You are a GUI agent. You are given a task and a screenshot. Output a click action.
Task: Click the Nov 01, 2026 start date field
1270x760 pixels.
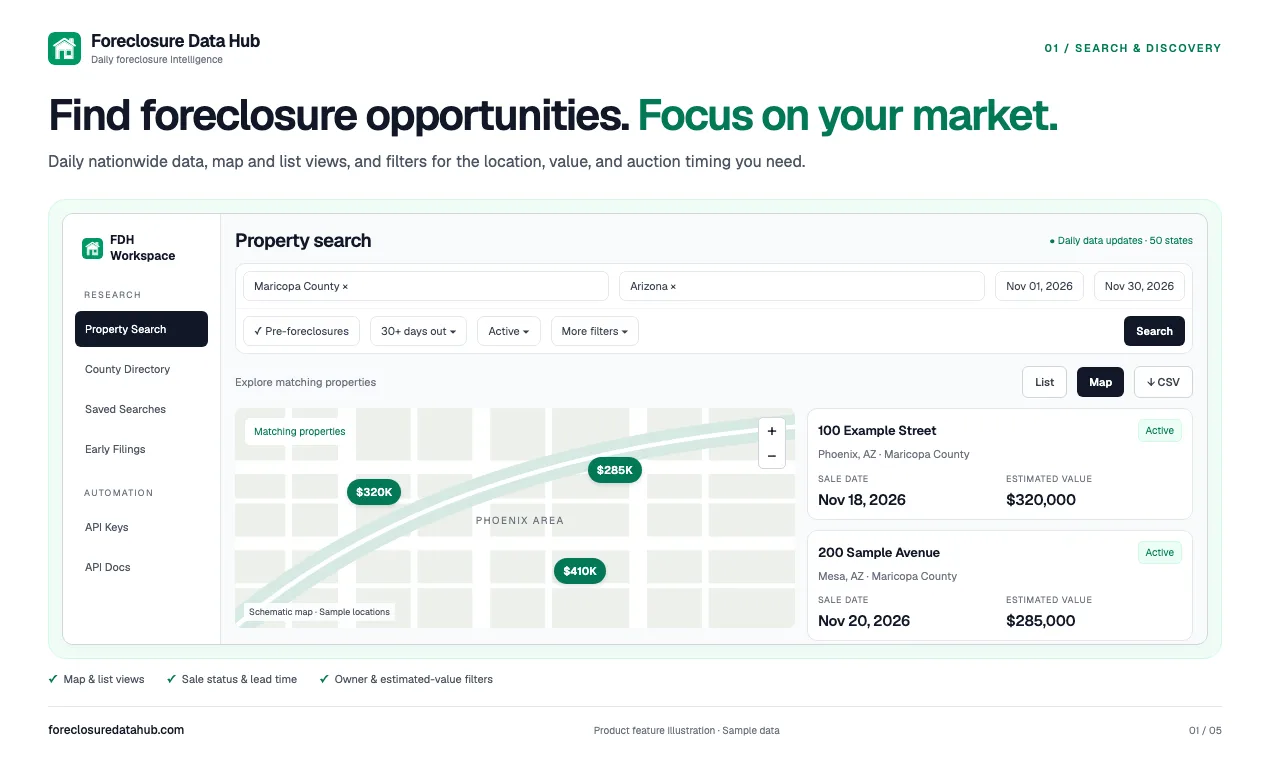click(1039, 286)
